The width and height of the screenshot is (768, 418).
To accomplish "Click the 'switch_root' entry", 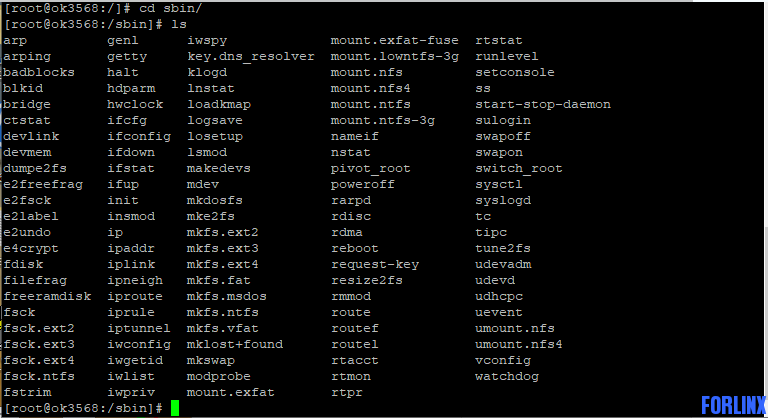I will point(519,168).
